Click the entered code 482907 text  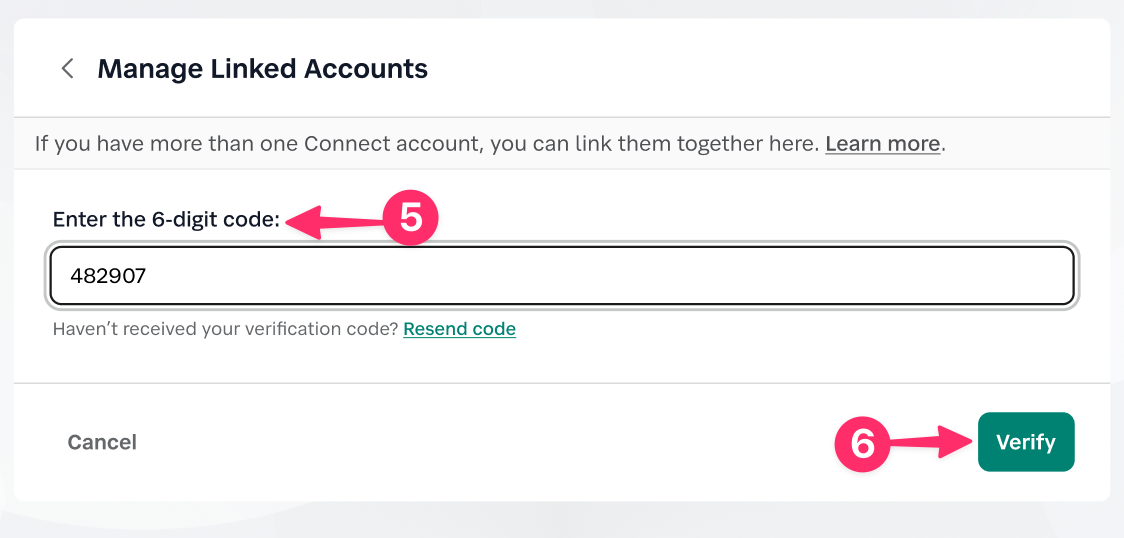108,276
